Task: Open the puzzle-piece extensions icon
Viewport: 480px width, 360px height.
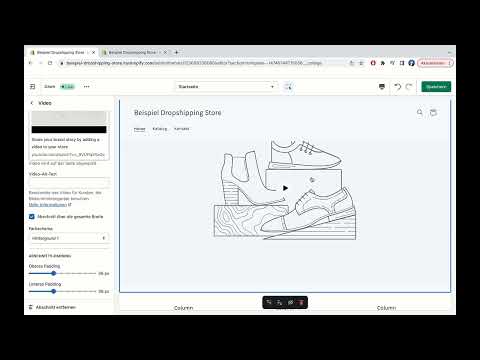Action: pyautogui.click(x=383, y=63)
